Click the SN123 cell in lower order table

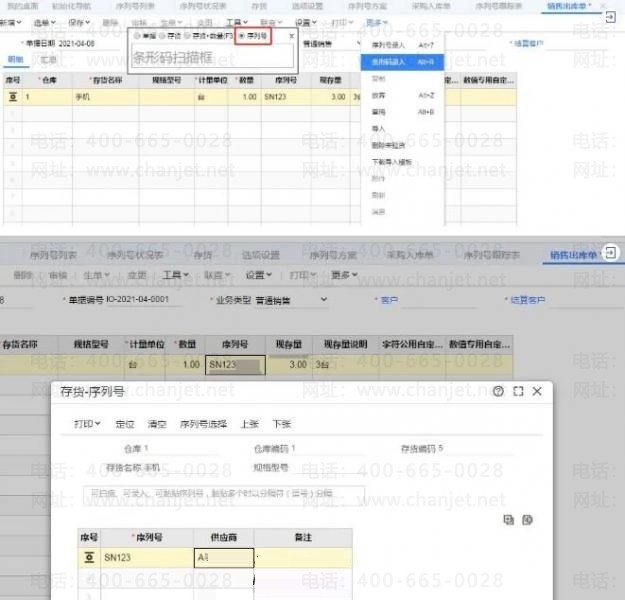click(x=235, y=364)
